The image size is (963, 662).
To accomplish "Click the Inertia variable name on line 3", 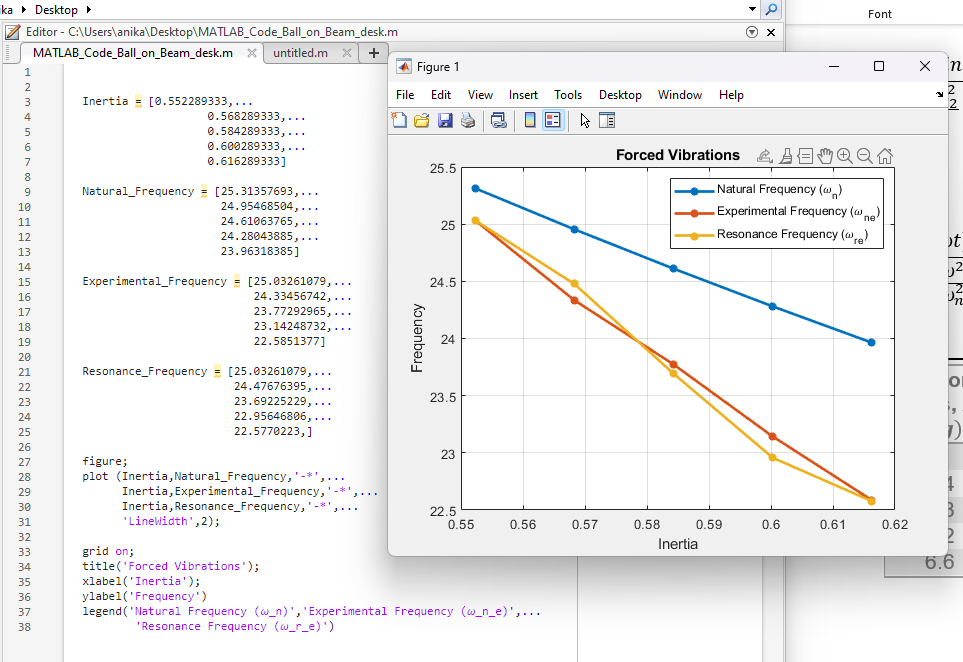I will [105, 101].
